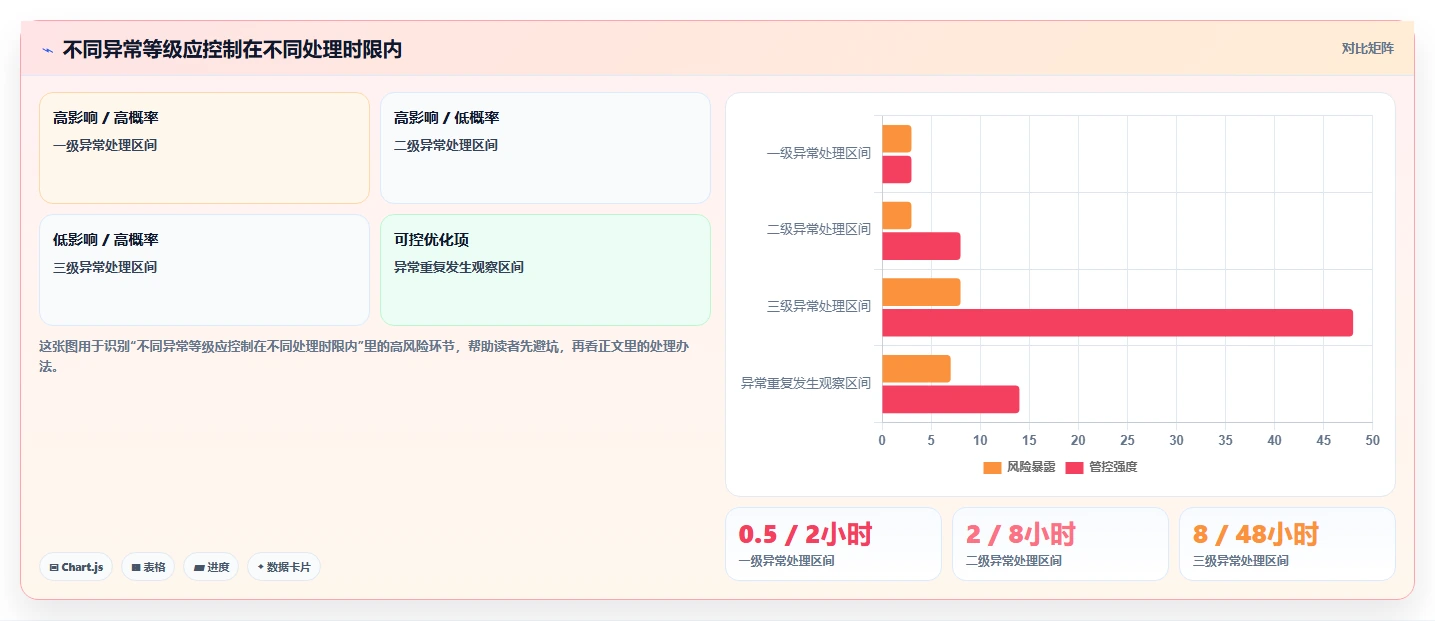This screenshot has height=621, width=1435.
Task: Open the 8 / 48小时 stat card
Action: (1287, 544)
